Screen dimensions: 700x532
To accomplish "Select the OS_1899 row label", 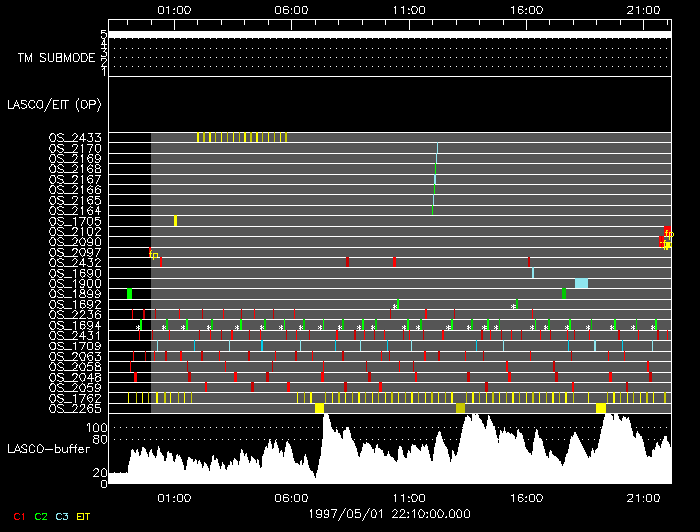I will point(75,294).
